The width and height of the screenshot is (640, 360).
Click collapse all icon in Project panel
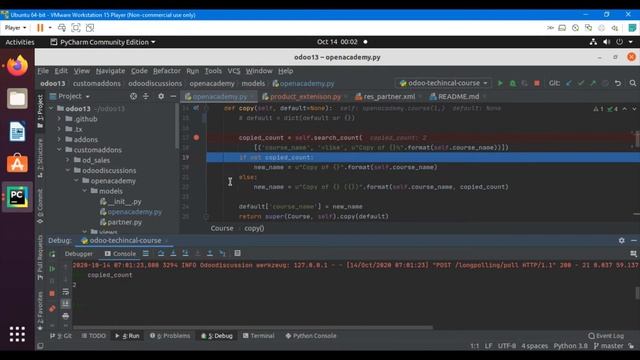click(x=146, y=96)
